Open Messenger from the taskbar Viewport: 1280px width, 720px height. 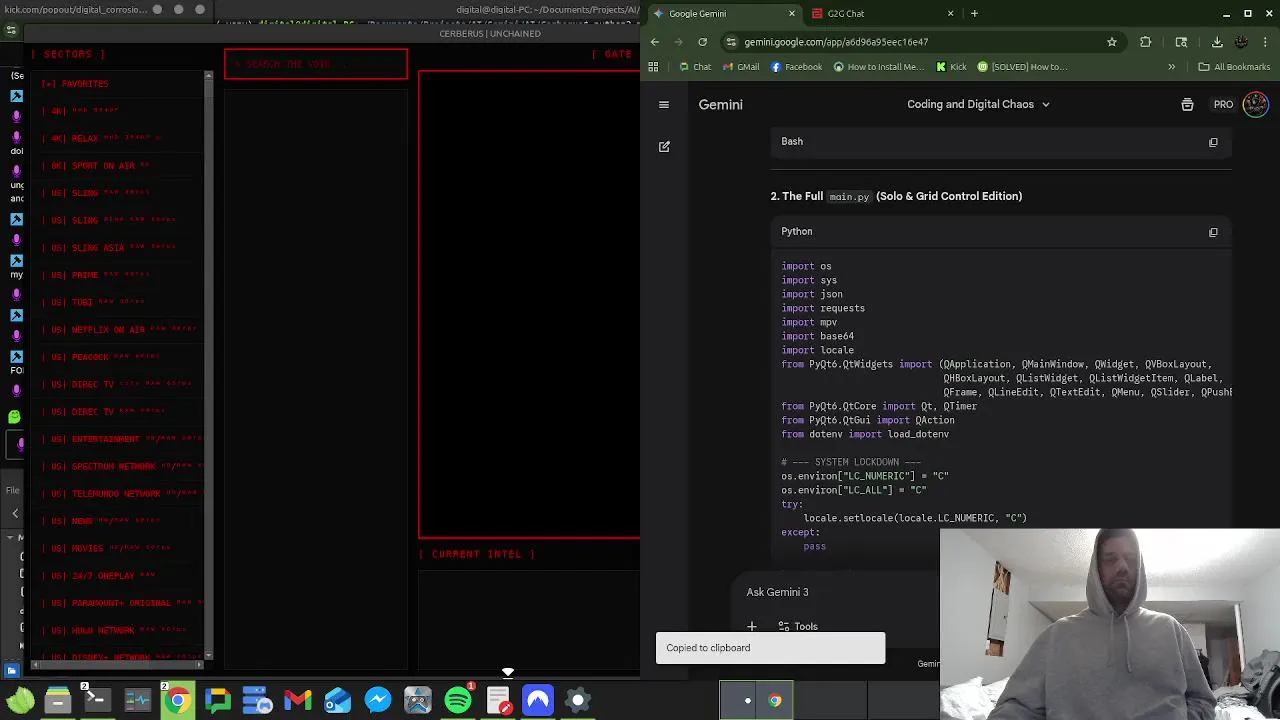point(378,700)
